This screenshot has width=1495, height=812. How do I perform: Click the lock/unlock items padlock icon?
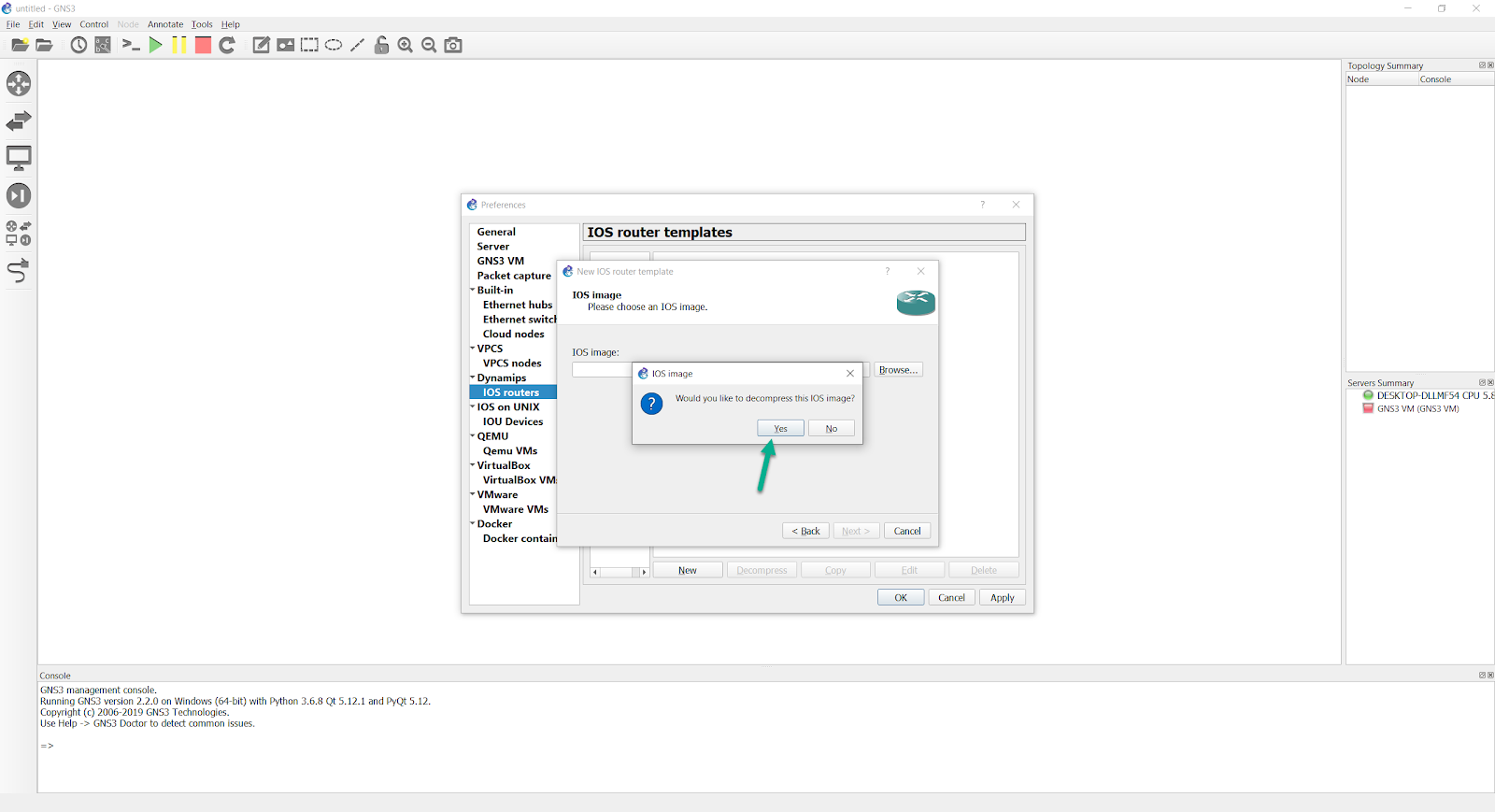point(381,45)
